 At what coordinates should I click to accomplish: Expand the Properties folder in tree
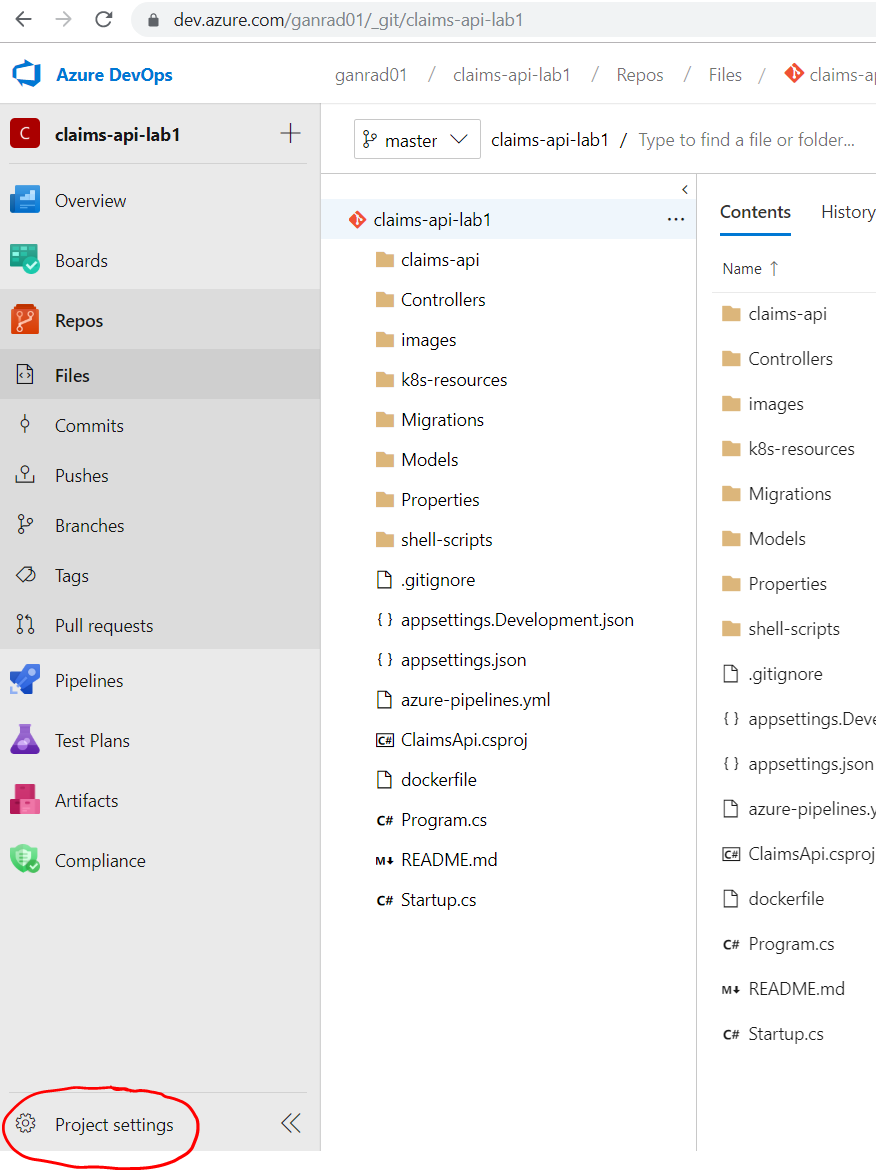click(428, 500)
